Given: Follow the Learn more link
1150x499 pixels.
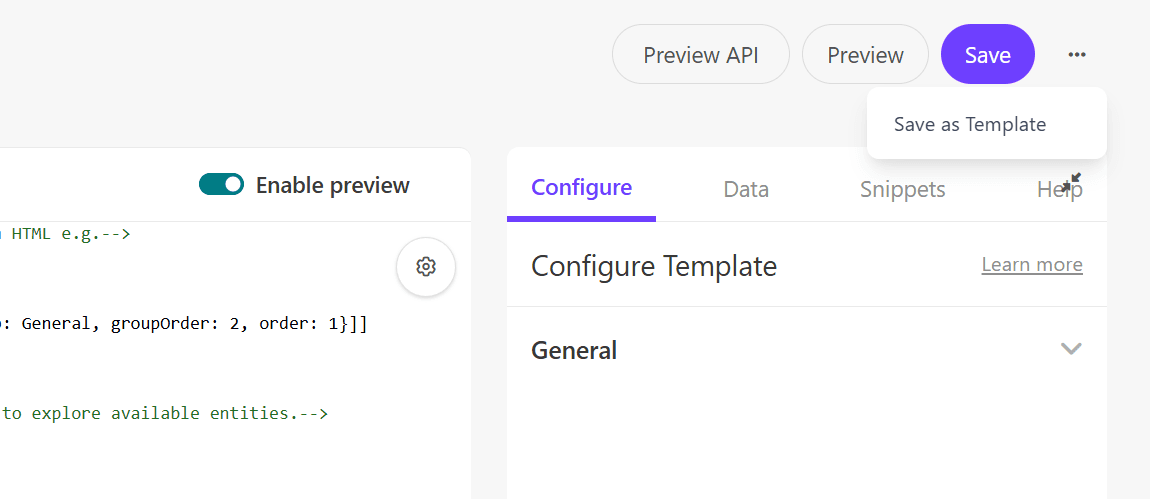Looking at the screenshot, I should click(x=1031, y=265).
